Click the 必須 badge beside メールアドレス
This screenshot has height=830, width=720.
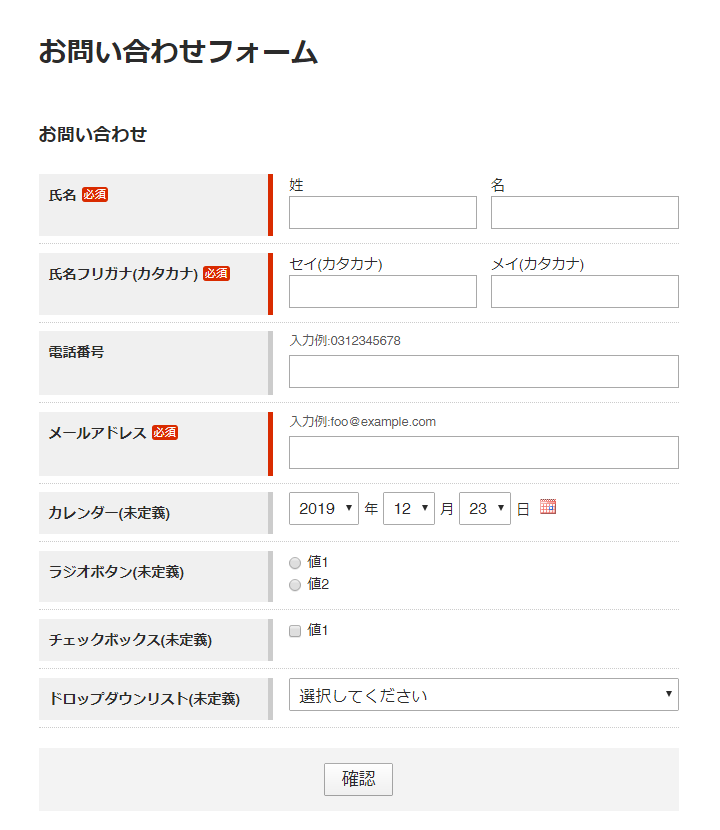(165, 433)
